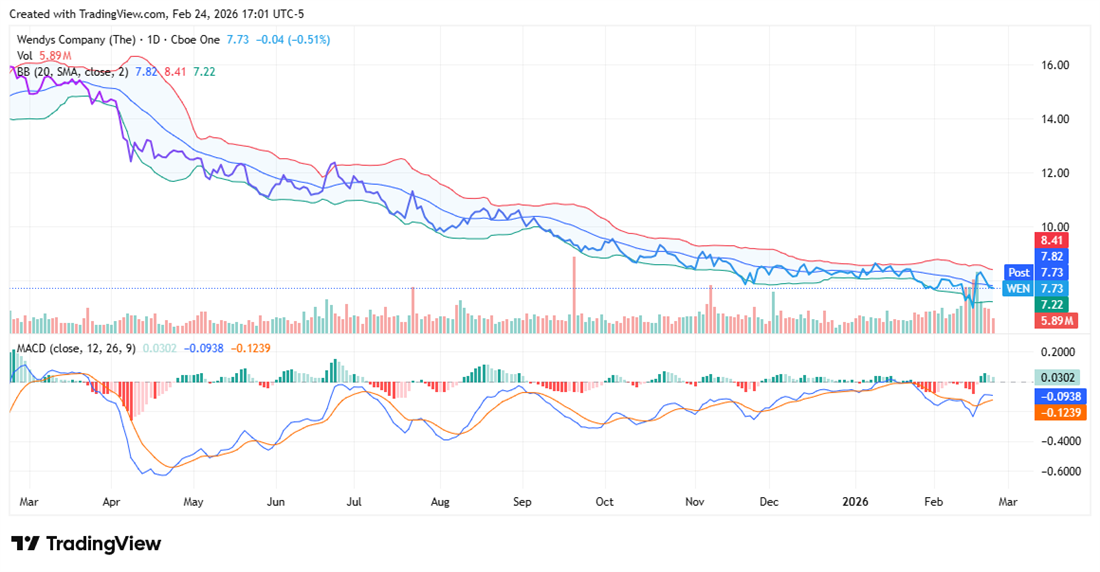
Task: Click the green 7.22 lower band price tag
Action: pyautogui.click(x=1049, y=304)
